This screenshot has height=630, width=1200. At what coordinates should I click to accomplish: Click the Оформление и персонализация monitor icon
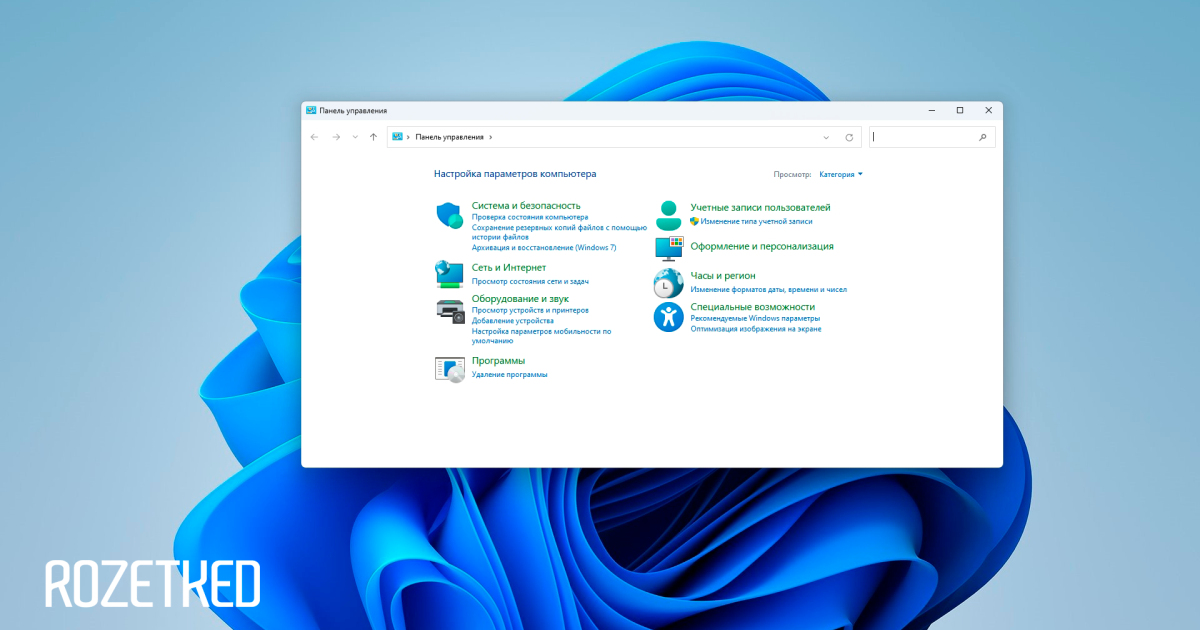(x=668, y=248)
